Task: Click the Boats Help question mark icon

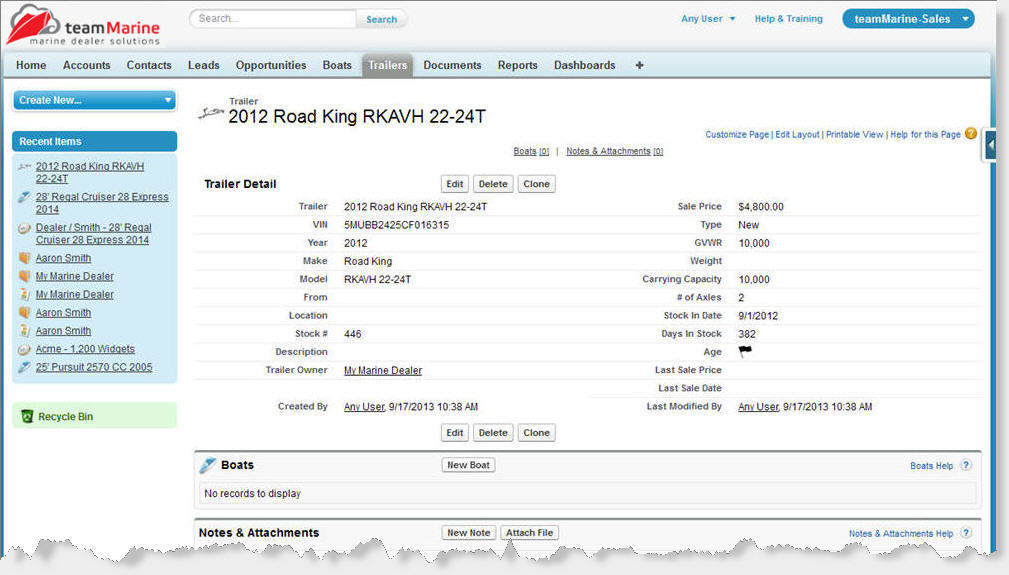Action: tap(966, 465)
